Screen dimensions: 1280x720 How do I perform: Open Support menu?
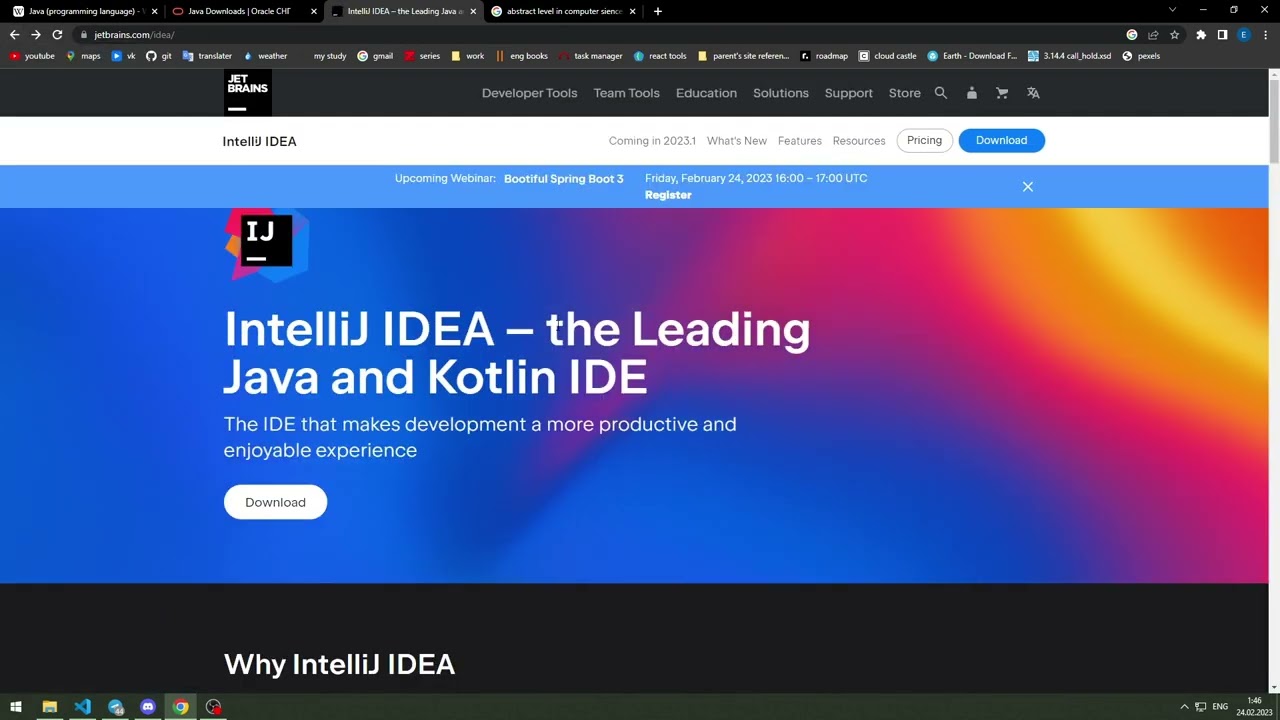click(848, 93)
